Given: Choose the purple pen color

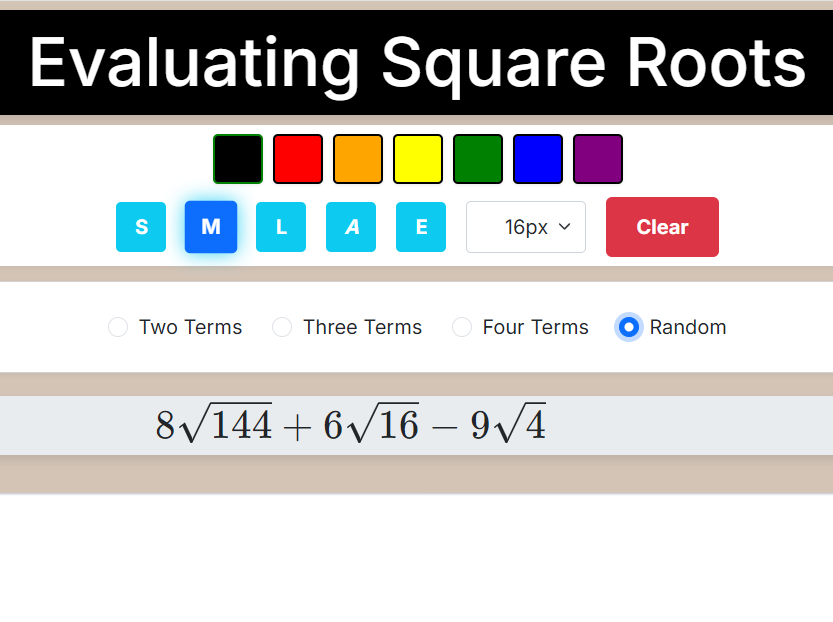Looking at the screenshot, I should click(x=598, y=159).
